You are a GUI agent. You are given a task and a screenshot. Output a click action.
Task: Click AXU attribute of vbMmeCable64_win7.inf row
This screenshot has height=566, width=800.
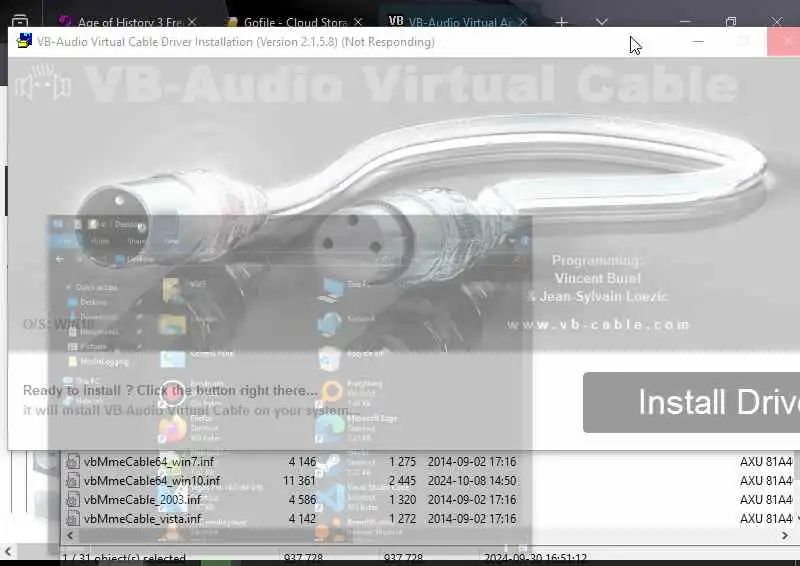(x=766, y=462)
